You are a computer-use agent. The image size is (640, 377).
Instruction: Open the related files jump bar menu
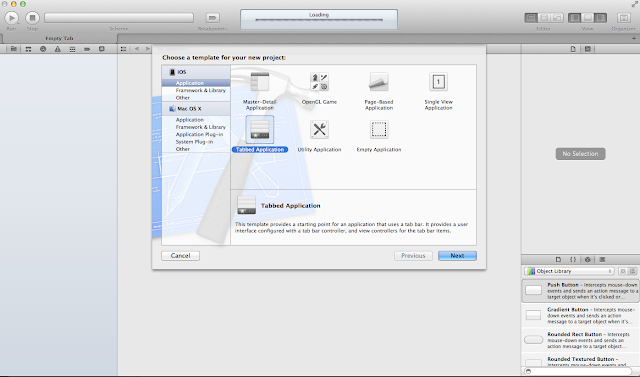123,49
